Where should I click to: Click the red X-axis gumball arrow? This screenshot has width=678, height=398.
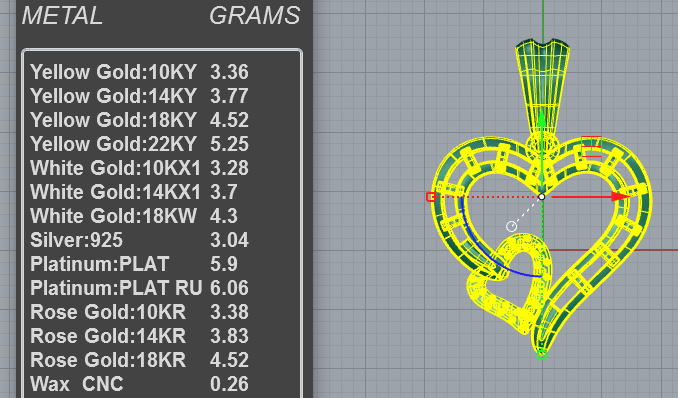[x=621, y=196]
